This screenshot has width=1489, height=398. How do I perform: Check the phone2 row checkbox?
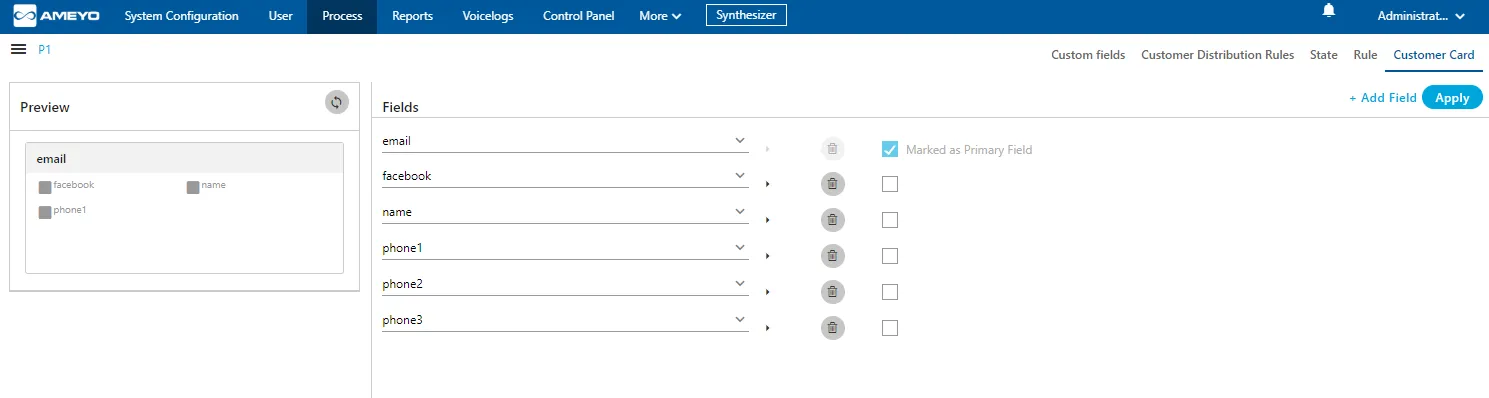click(x=890, y=292)
